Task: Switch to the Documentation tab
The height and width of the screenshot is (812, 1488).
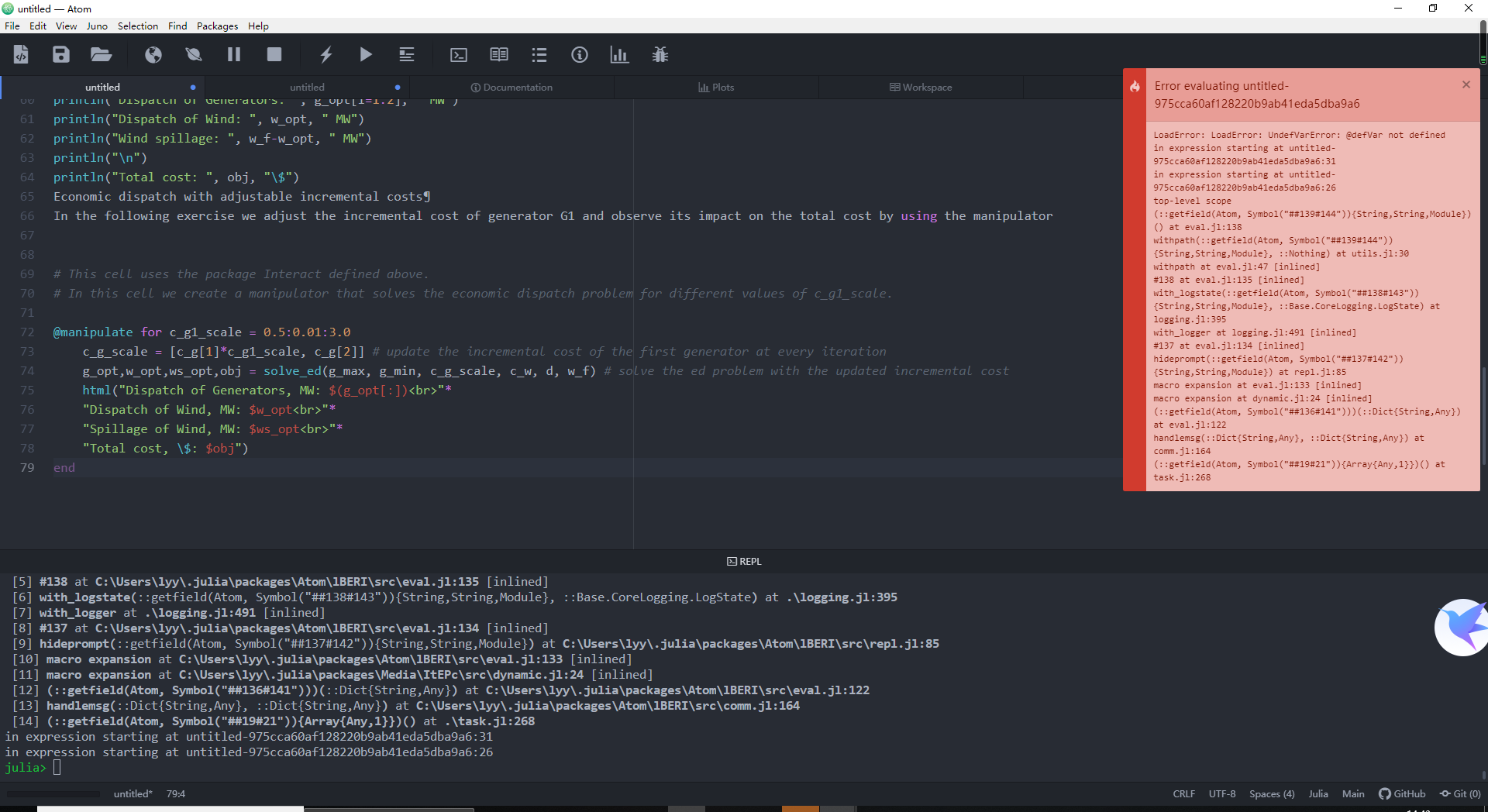Action: pos(511,87)
